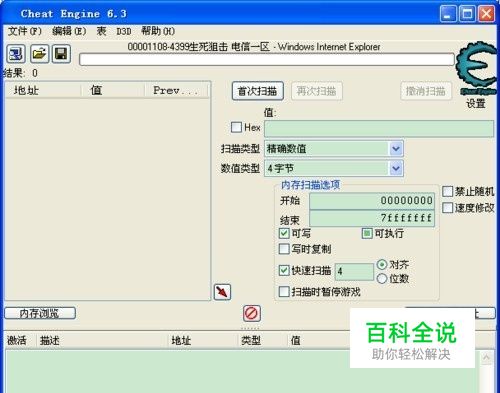Viewport: 500px width, 393px height.
Task: Minimize the Cheat Engine window
Action: pos(448,14)
